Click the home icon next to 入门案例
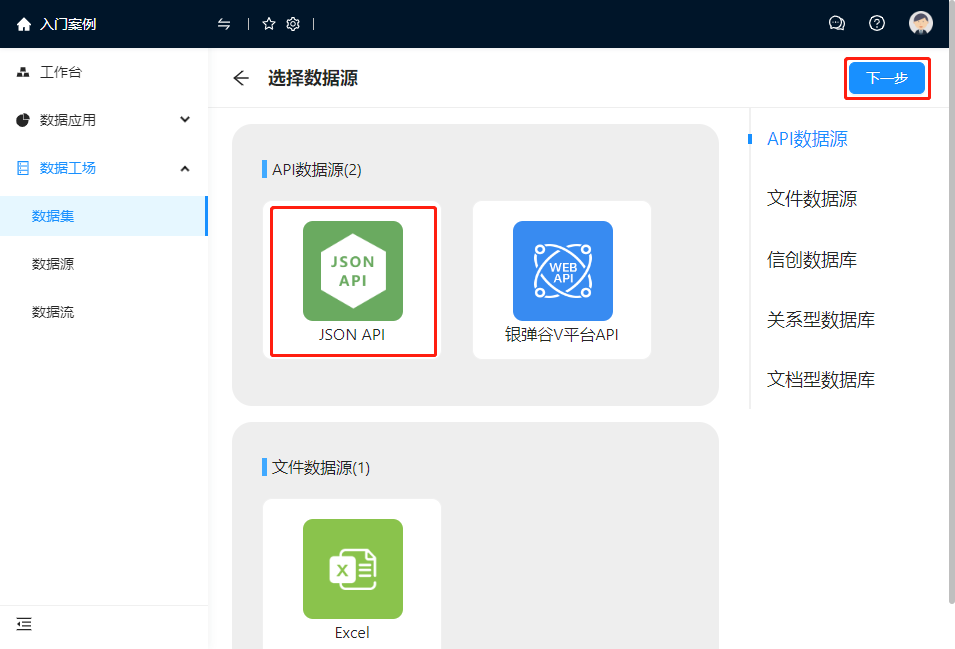This screenshot has width=955, height=649. [x=24, y=24]
